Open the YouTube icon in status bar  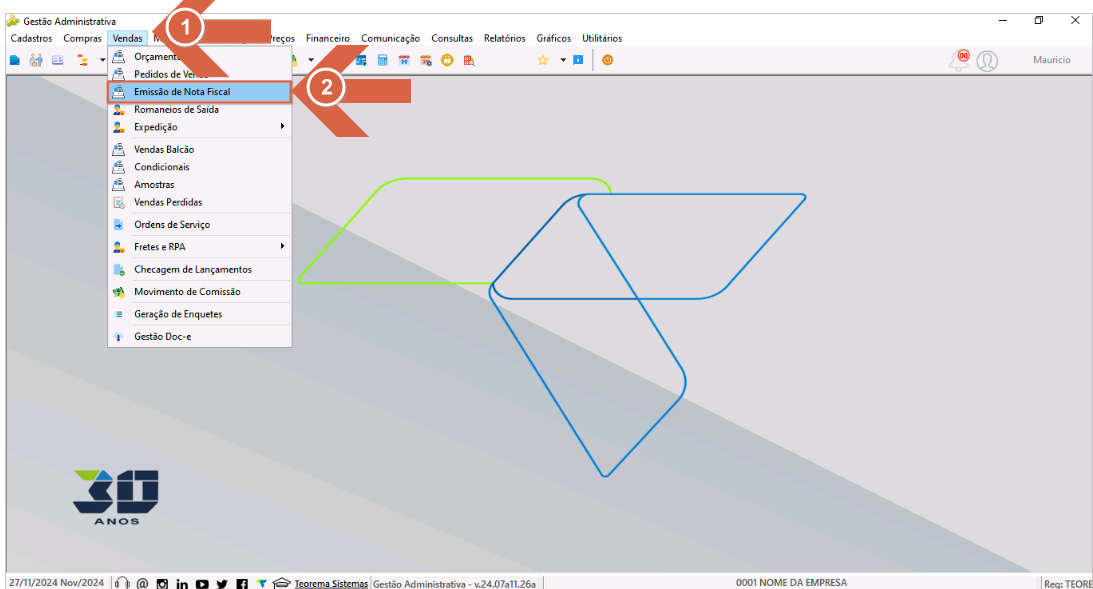[202, 583]
